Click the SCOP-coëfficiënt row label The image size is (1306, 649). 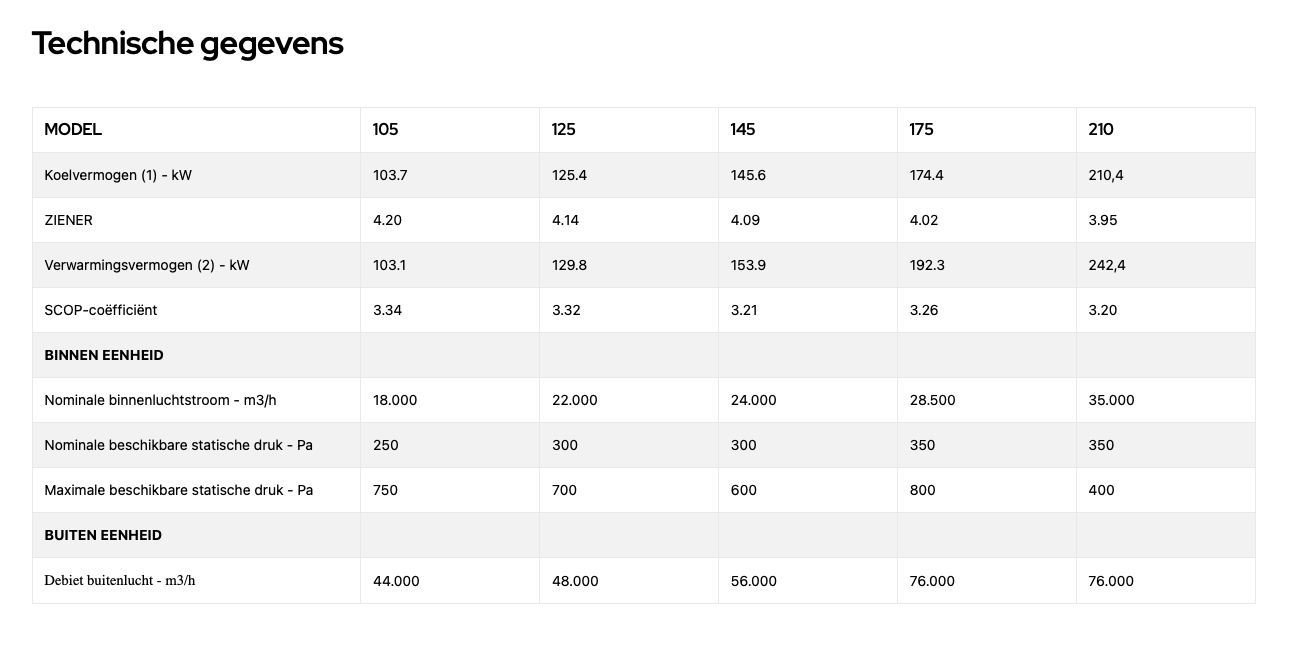click(101, 310)
